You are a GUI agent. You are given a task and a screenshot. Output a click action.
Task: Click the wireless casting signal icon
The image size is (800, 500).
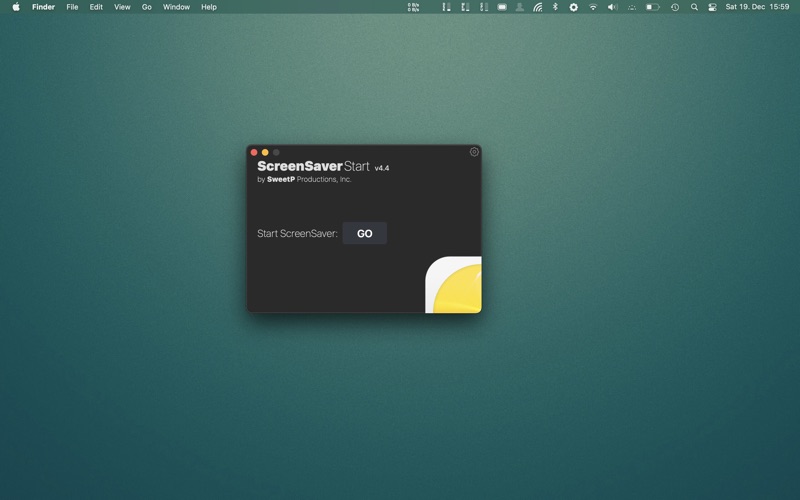coord(537,7)
